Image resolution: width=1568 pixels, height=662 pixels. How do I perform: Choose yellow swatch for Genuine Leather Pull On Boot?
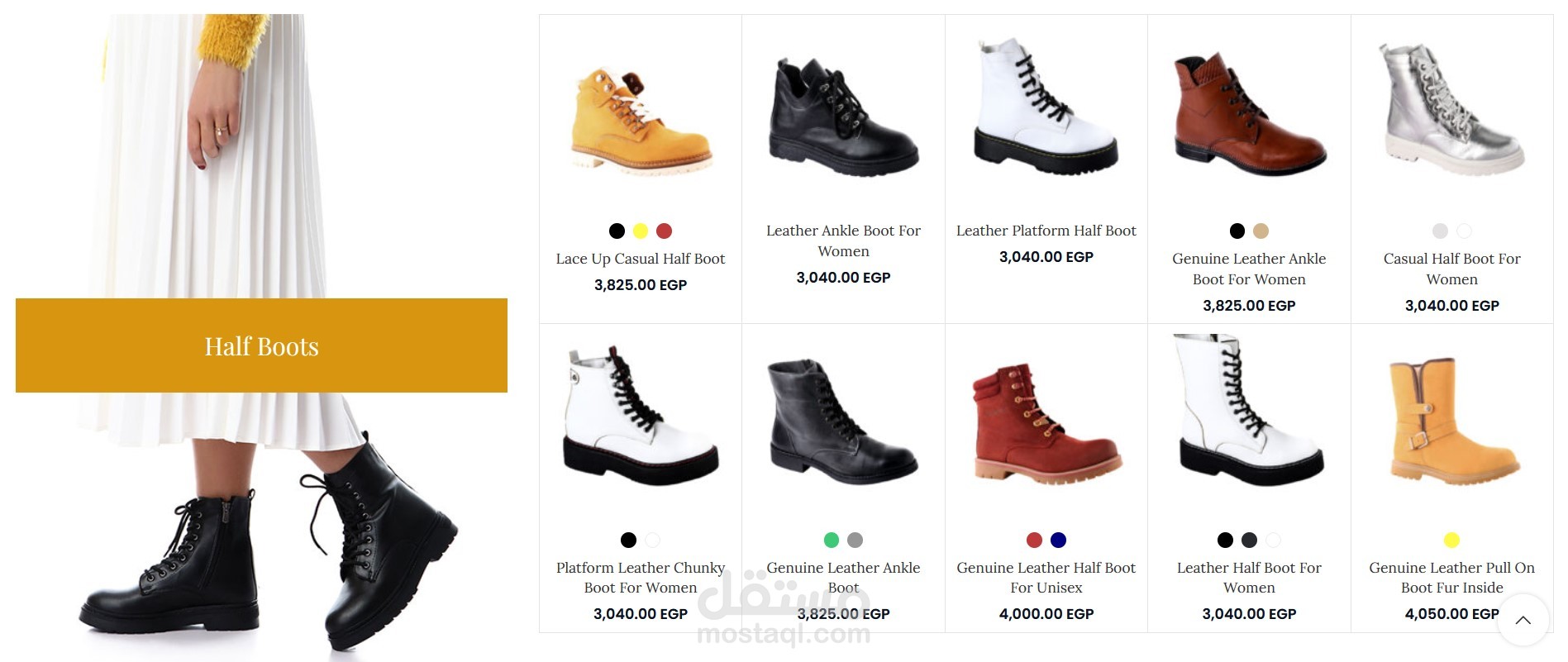(x=1451, y=540)
